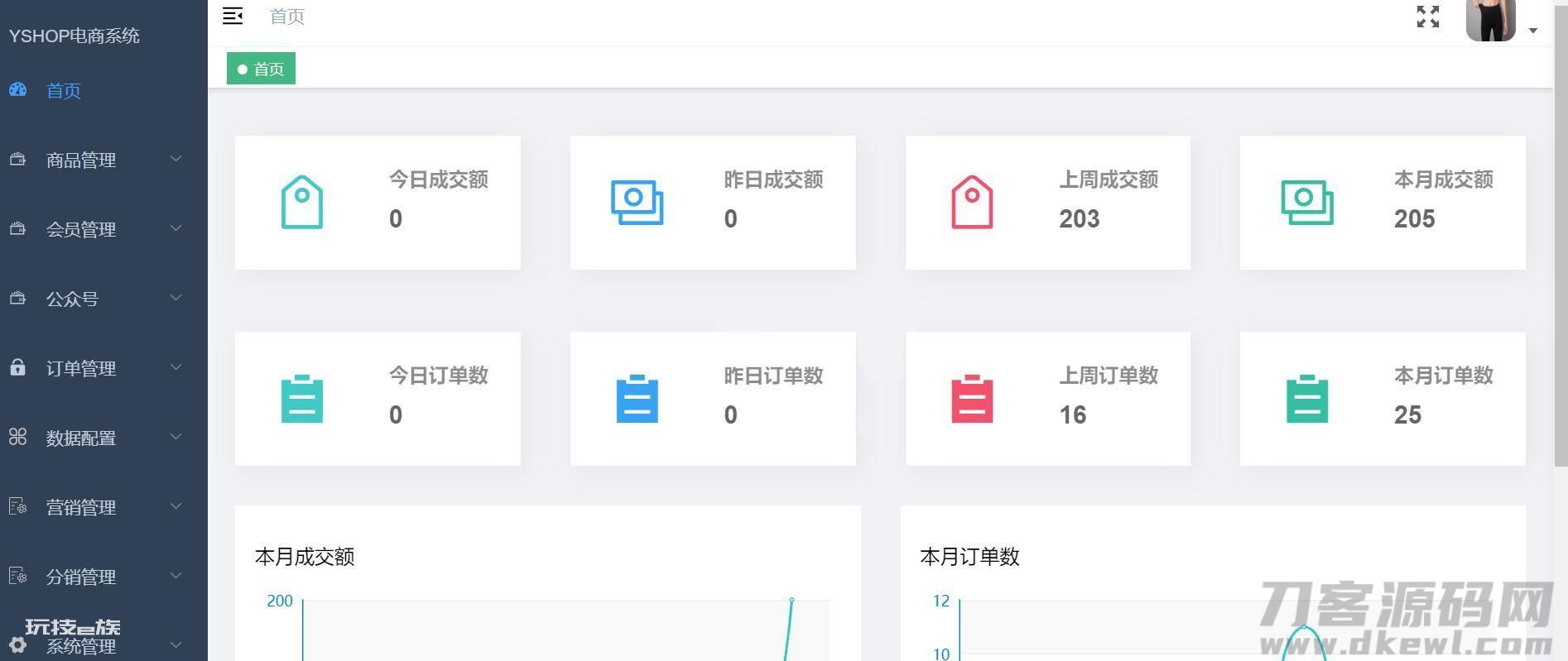The height and width of the screenshot is (661, 1568).
Task: Click the peak data point on 本月成交额 chart
Action: [791, 600]
